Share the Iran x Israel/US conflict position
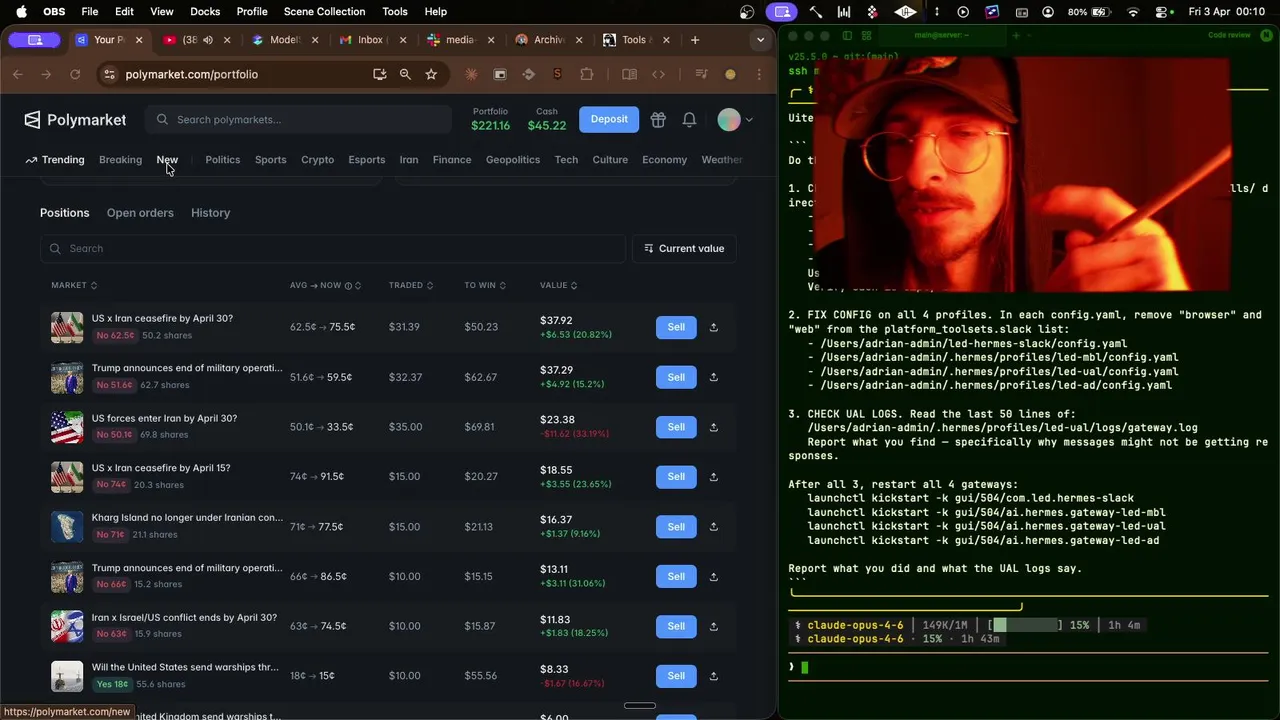The image size is (1280, 720). pyautogui.click(x=714, y=626)
